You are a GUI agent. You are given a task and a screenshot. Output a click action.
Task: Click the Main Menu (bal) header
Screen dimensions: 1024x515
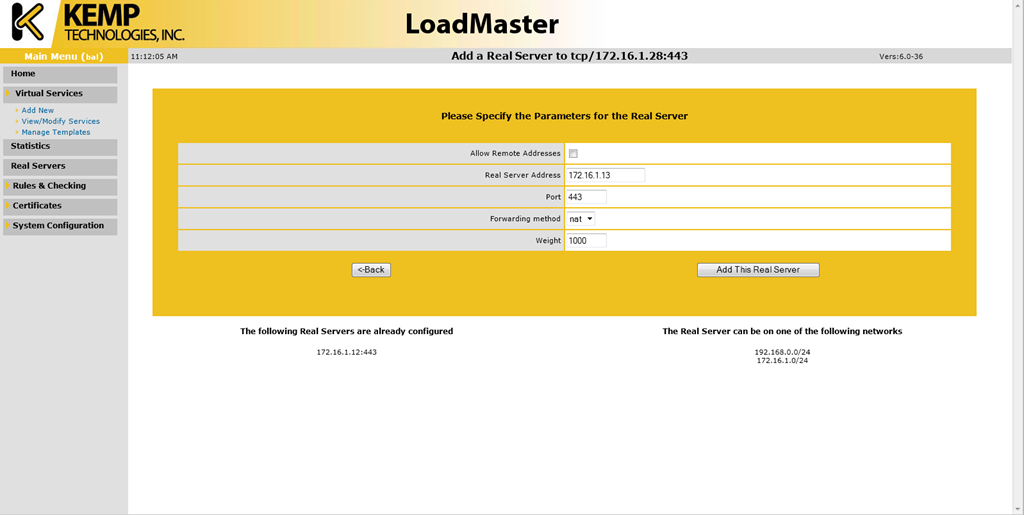(x=63, y=56)
